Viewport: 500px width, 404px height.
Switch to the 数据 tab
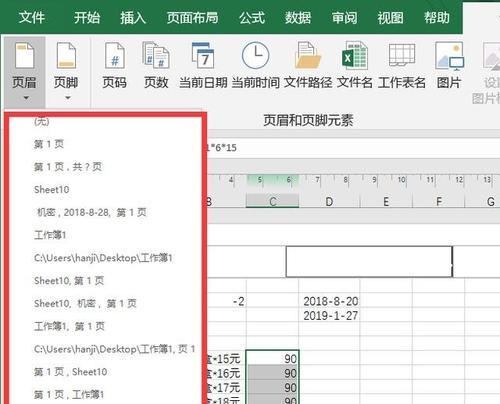click(298, 17)
